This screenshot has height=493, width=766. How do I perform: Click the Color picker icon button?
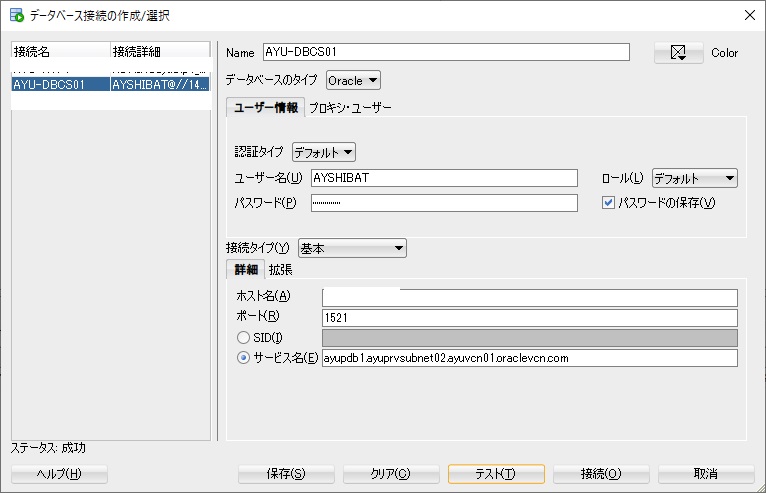pyautogui.click(x=678, y=52)
